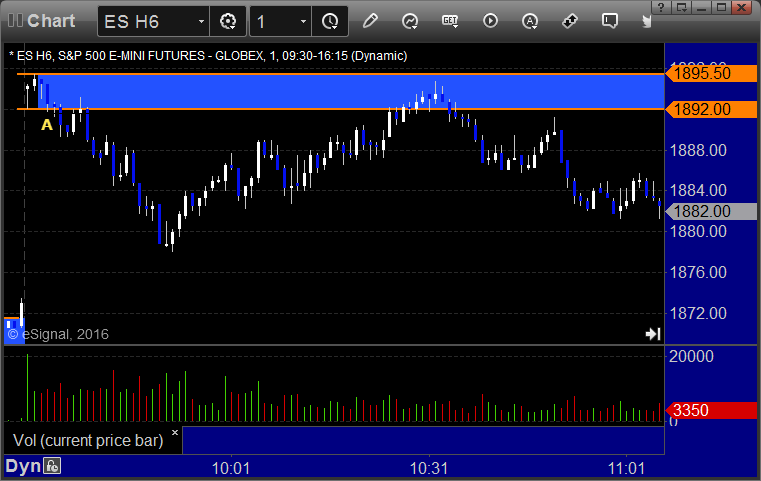
Task: Close the Vol study pane with x
Action: point(175,432)
